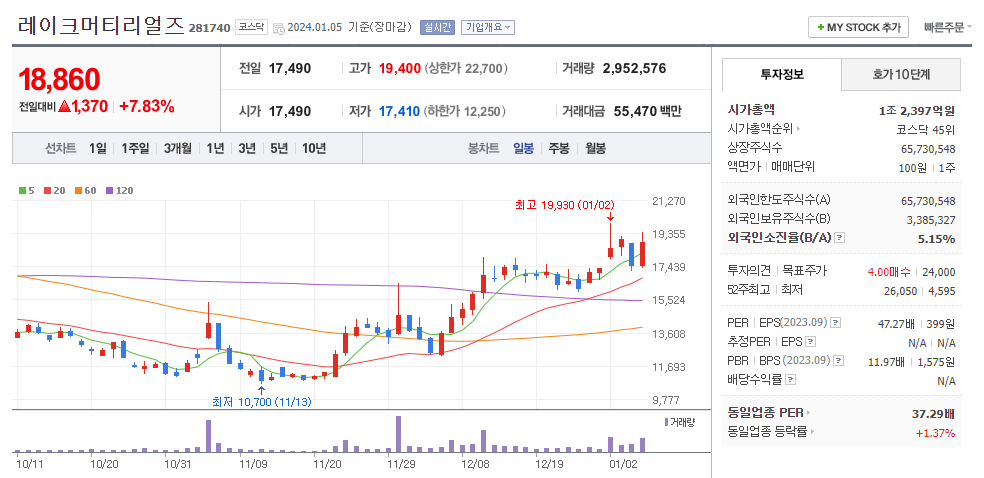Select the 3개월 line chart
Screen dimensions: 984x478
click(x=178, y=149)
